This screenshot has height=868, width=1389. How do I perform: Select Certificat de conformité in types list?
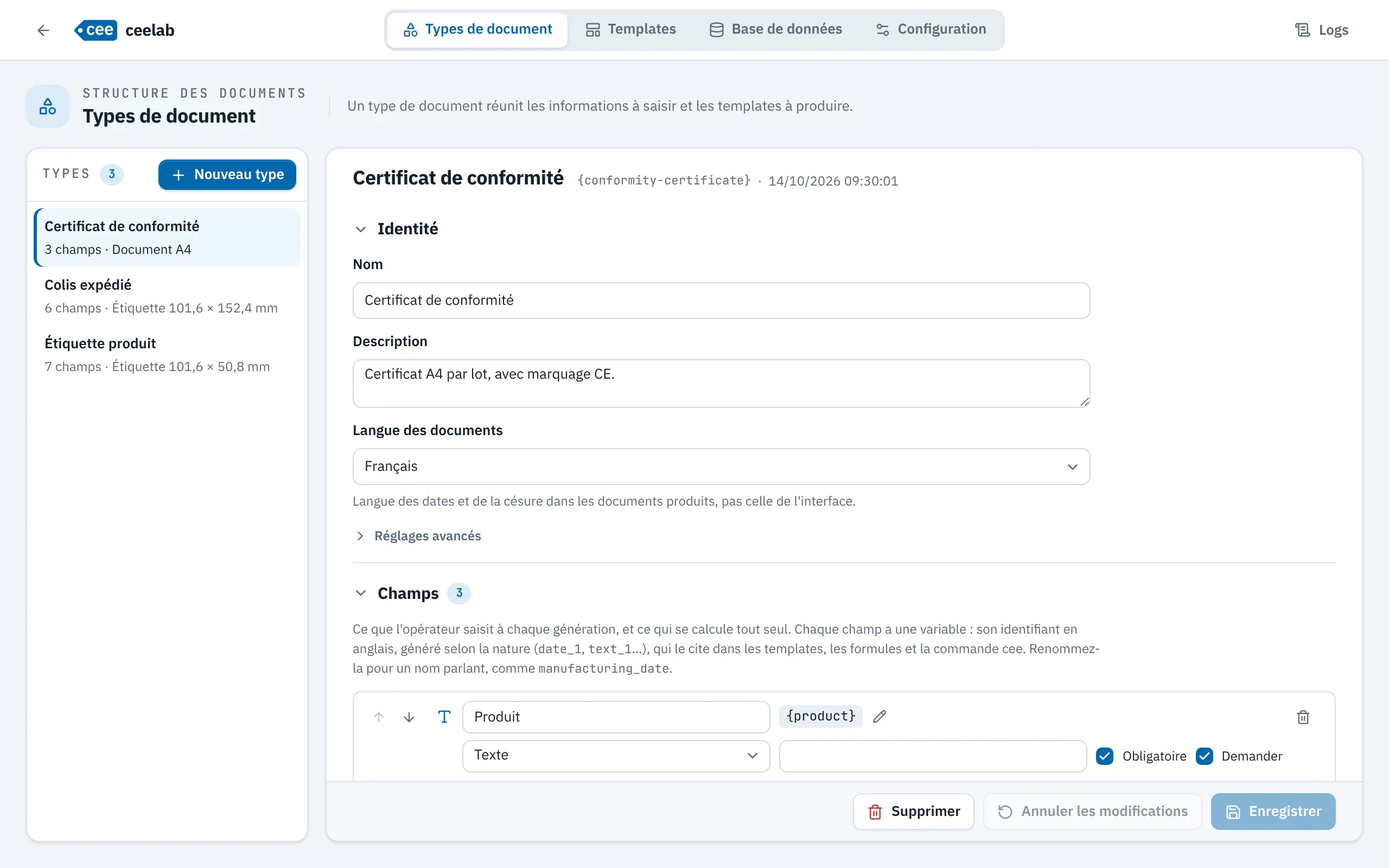167,238
